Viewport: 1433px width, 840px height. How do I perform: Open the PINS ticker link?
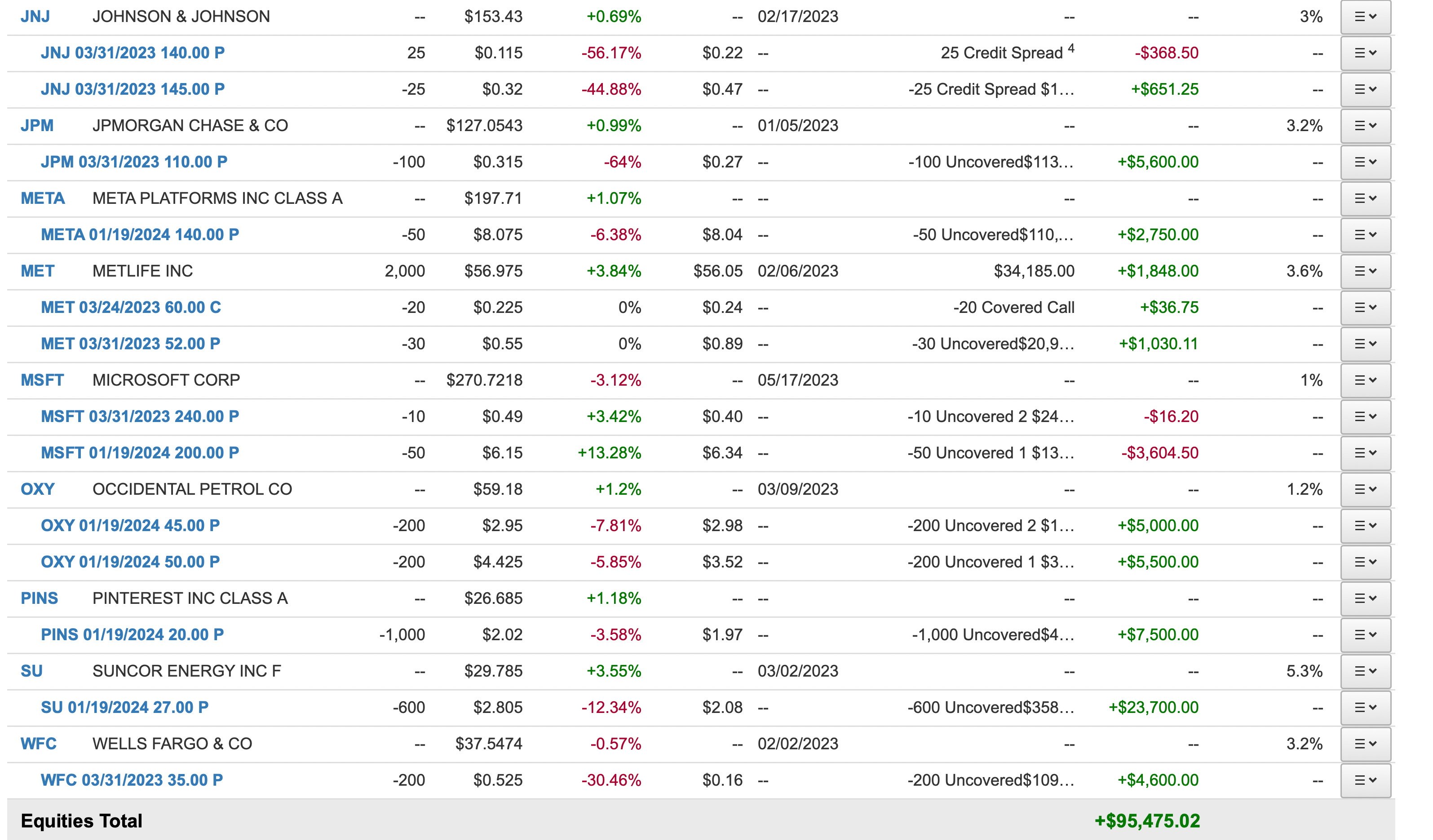[x=39, y=598]
